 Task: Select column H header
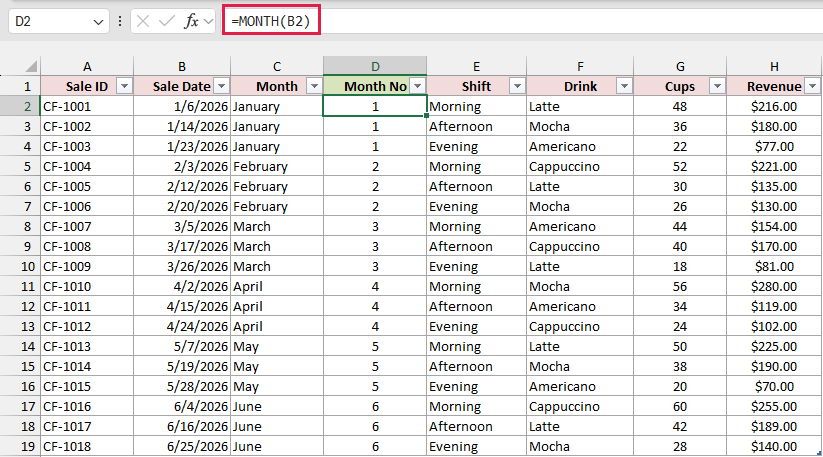[x=774, y=67]
